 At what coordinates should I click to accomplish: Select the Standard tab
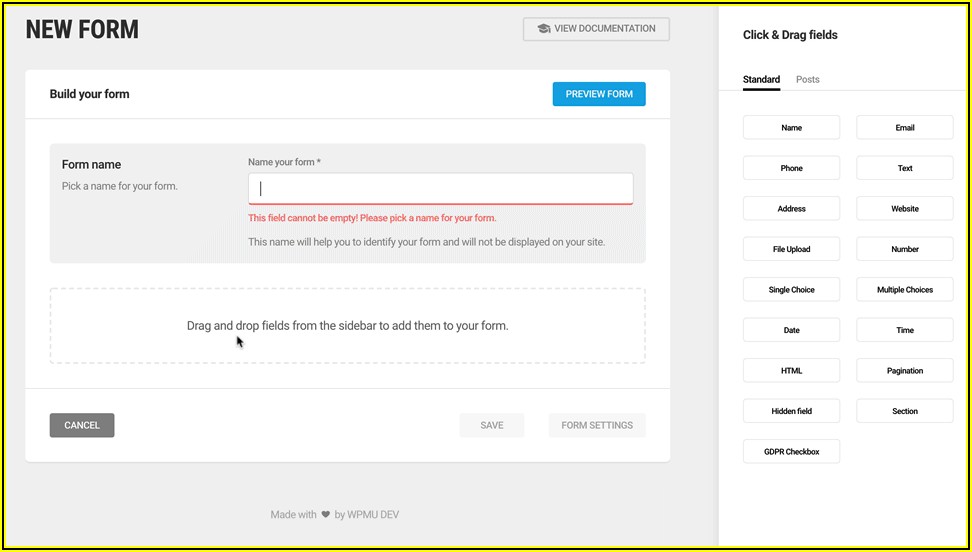point(761,79)
